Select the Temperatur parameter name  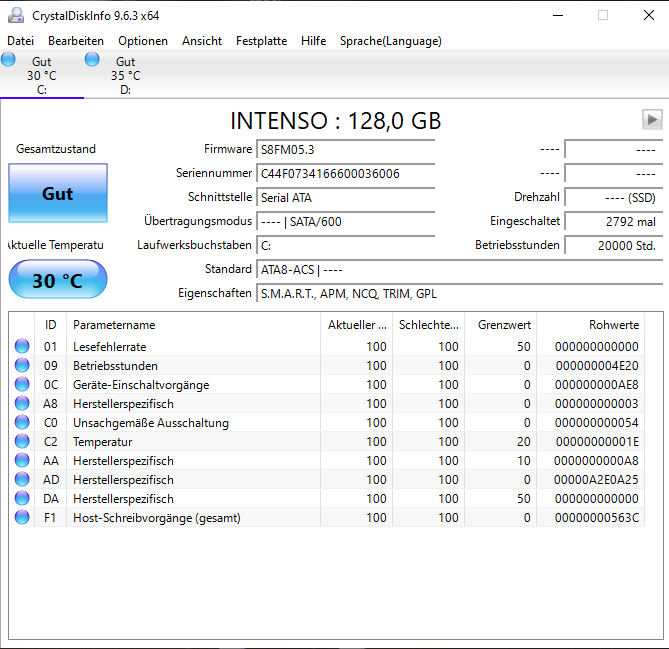(102, 442)
